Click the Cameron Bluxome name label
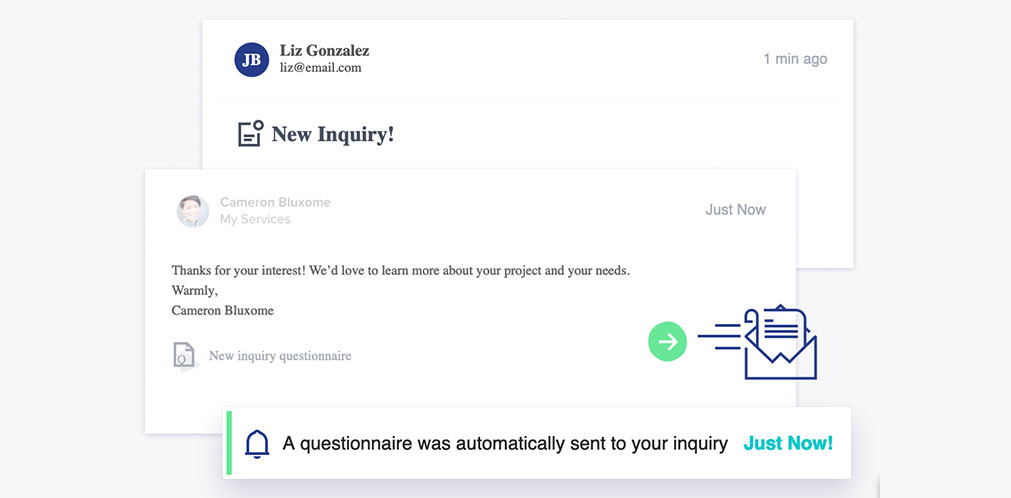1011x498 pixels. [x=275, y=203]
